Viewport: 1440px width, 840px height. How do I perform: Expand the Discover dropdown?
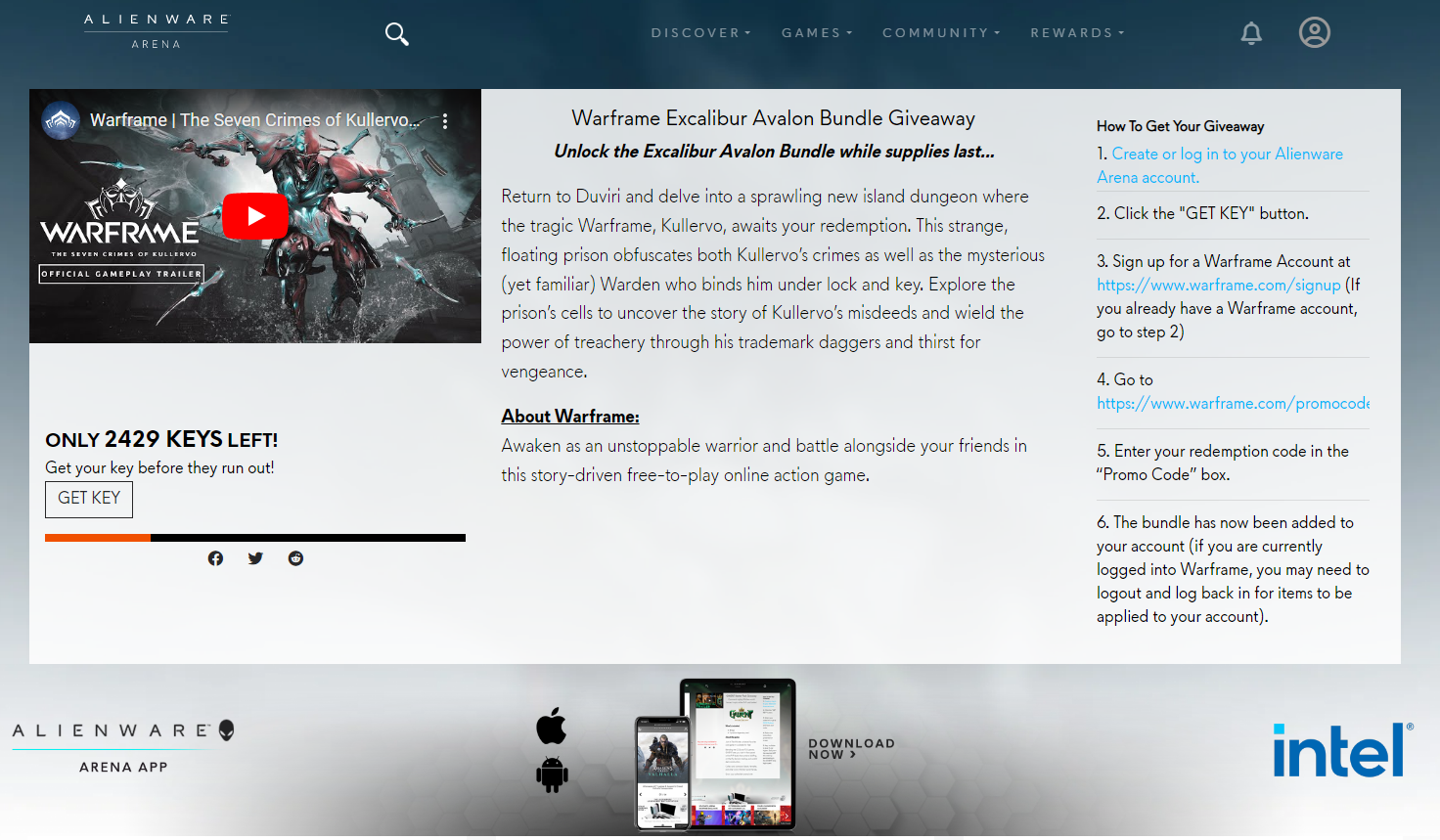(x=700, y=32)
